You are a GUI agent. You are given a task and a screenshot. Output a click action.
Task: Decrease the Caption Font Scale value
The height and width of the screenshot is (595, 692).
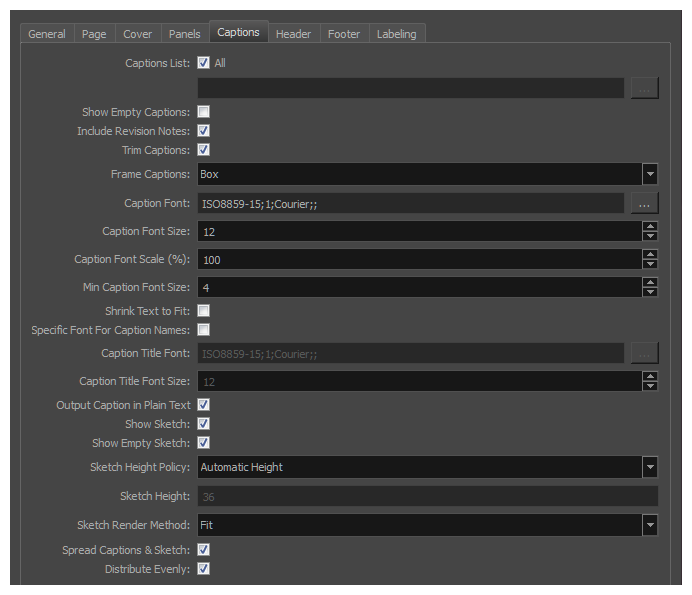[x=650, y=264]
